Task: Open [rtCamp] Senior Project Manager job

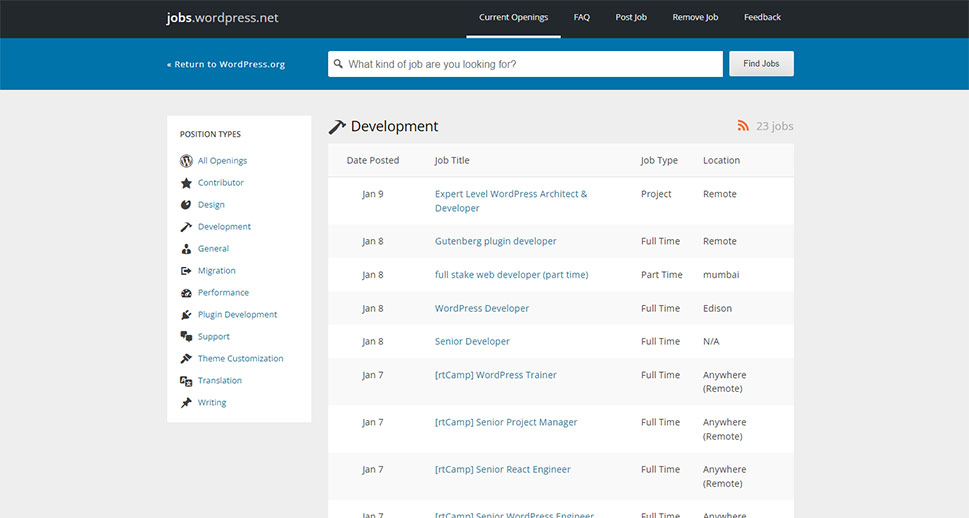Action: tap(506, 422)
